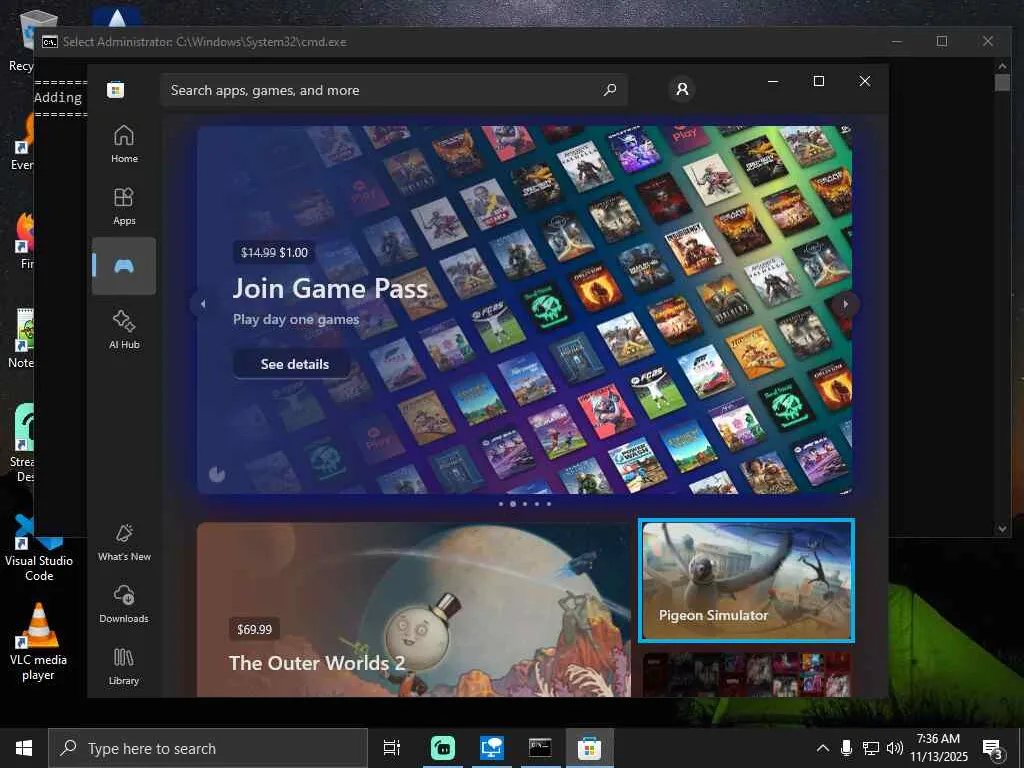Switch to cmd from the taskbar

click(x=540, y=748)
